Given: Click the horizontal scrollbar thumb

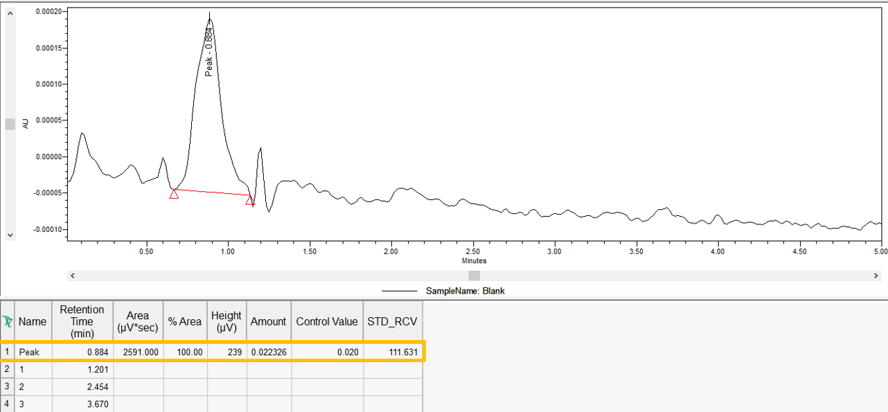Looking at the screenshot, I should click(x=474, y=275).
